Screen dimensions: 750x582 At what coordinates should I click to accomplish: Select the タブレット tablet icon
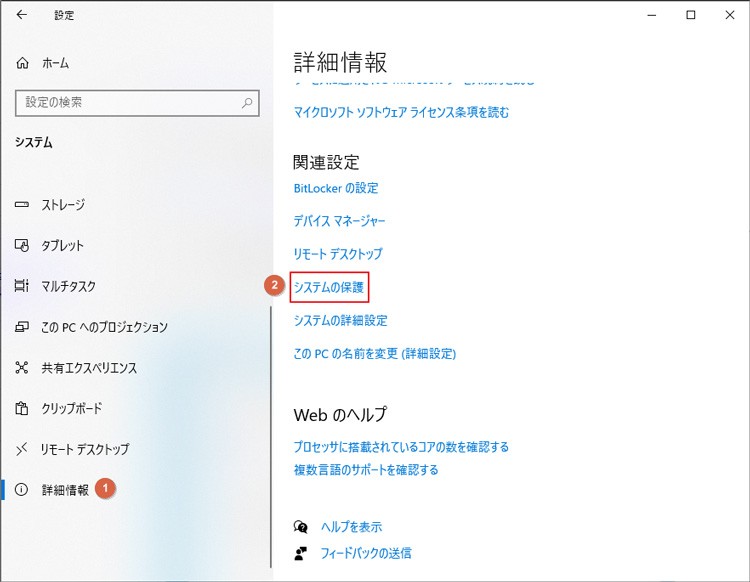click(22, 246)
